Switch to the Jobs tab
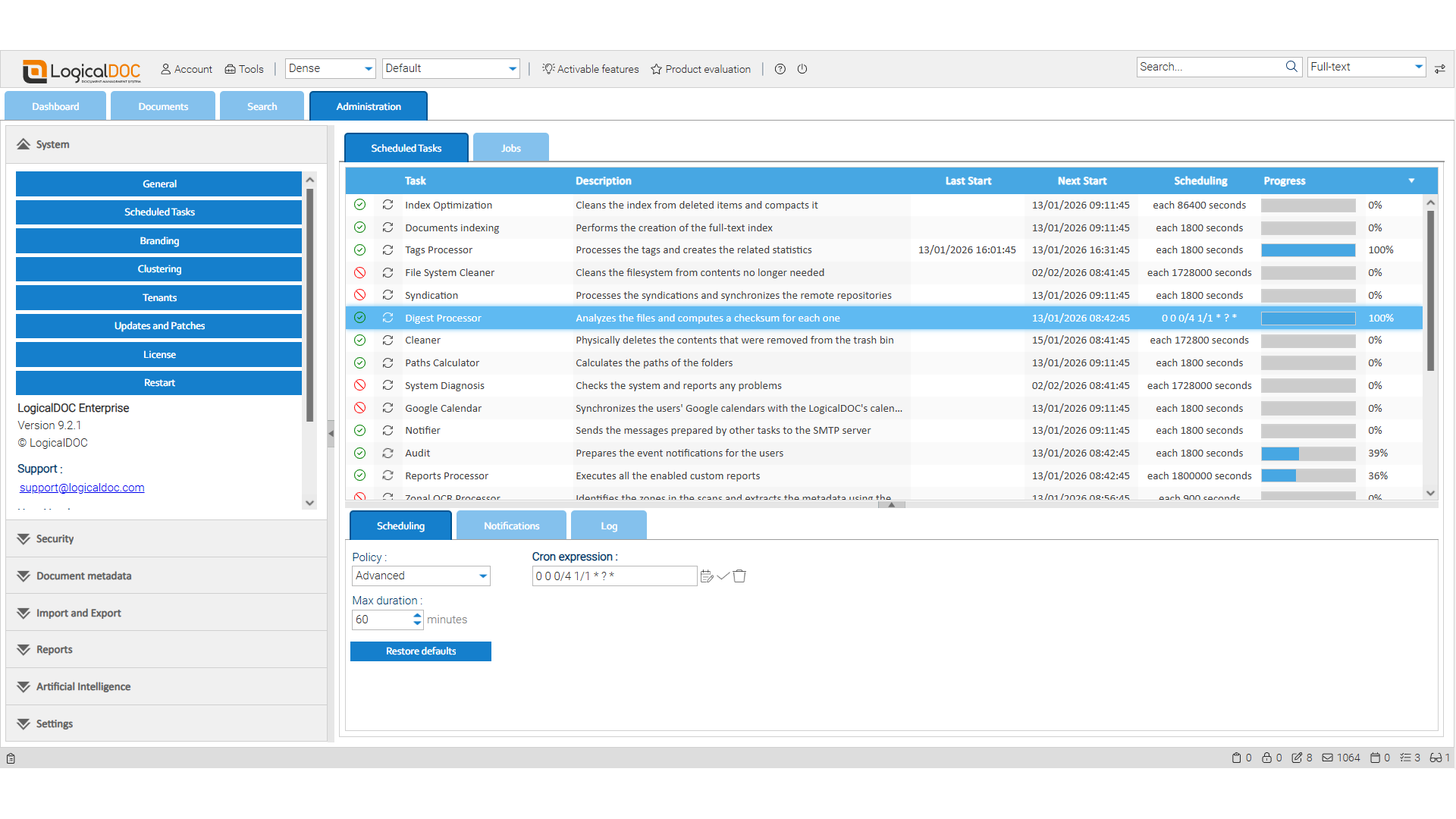The width and height of the screenshot is (1456, 819). pyautogui.click(x=510, y=147)
